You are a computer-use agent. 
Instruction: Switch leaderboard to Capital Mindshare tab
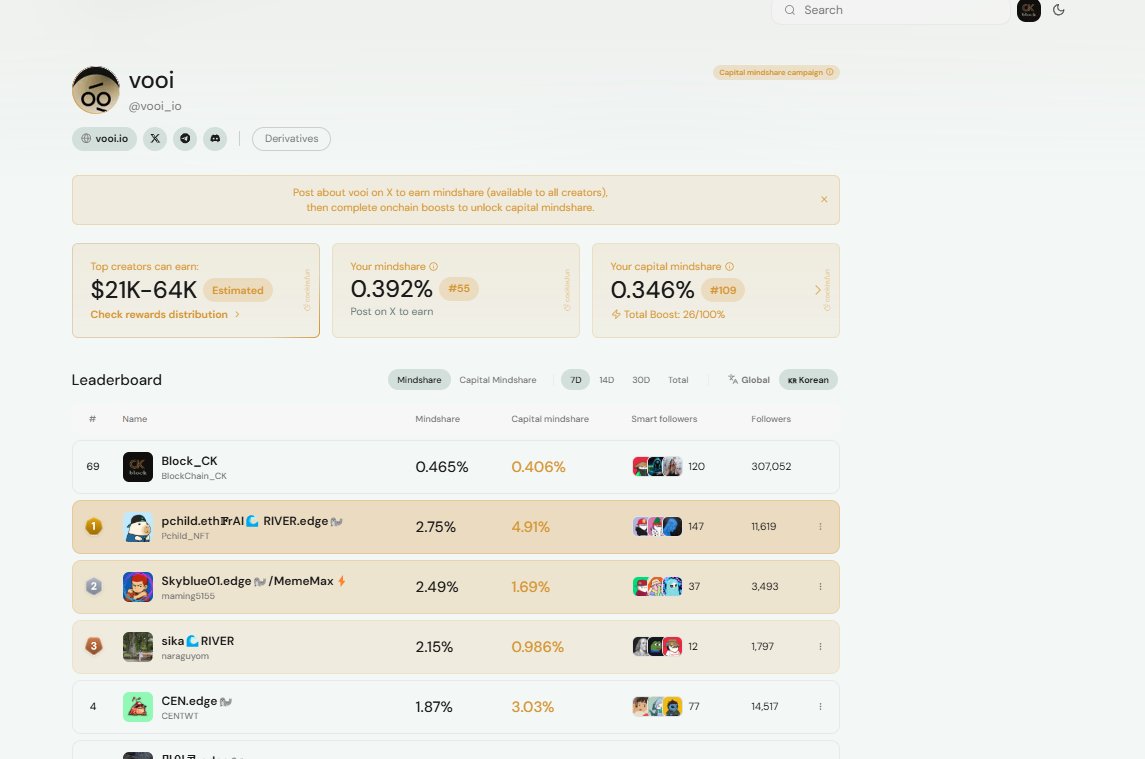pyautogui.click(x=498, y=380)
